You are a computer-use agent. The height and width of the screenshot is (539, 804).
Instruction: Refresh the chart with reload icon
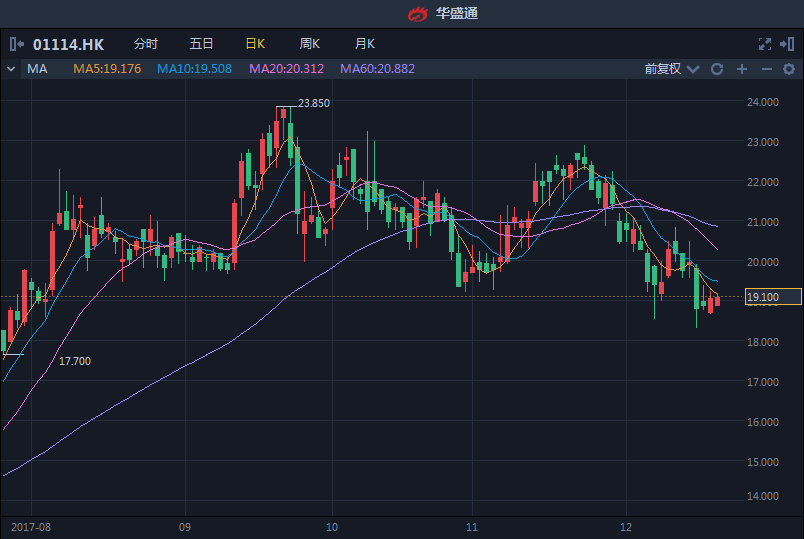716,69
